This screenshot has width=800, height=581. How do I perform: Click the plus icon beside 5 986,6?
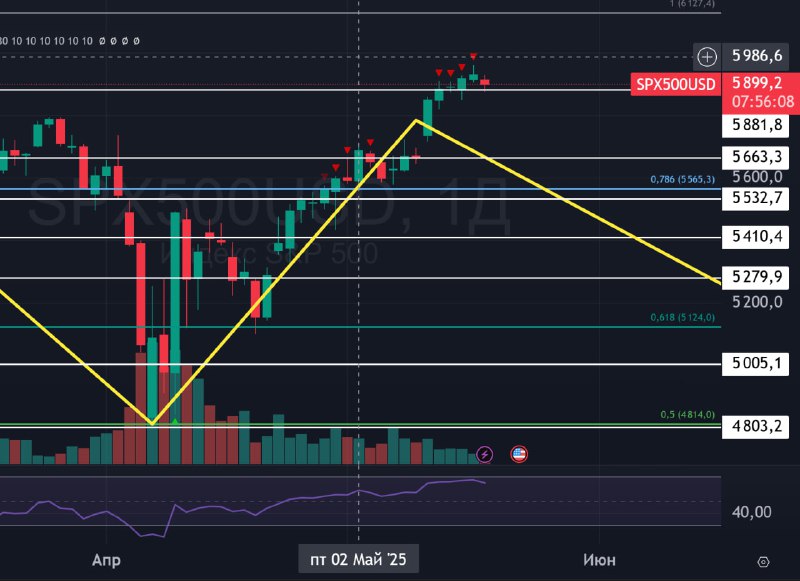click(x=707, y=57)
